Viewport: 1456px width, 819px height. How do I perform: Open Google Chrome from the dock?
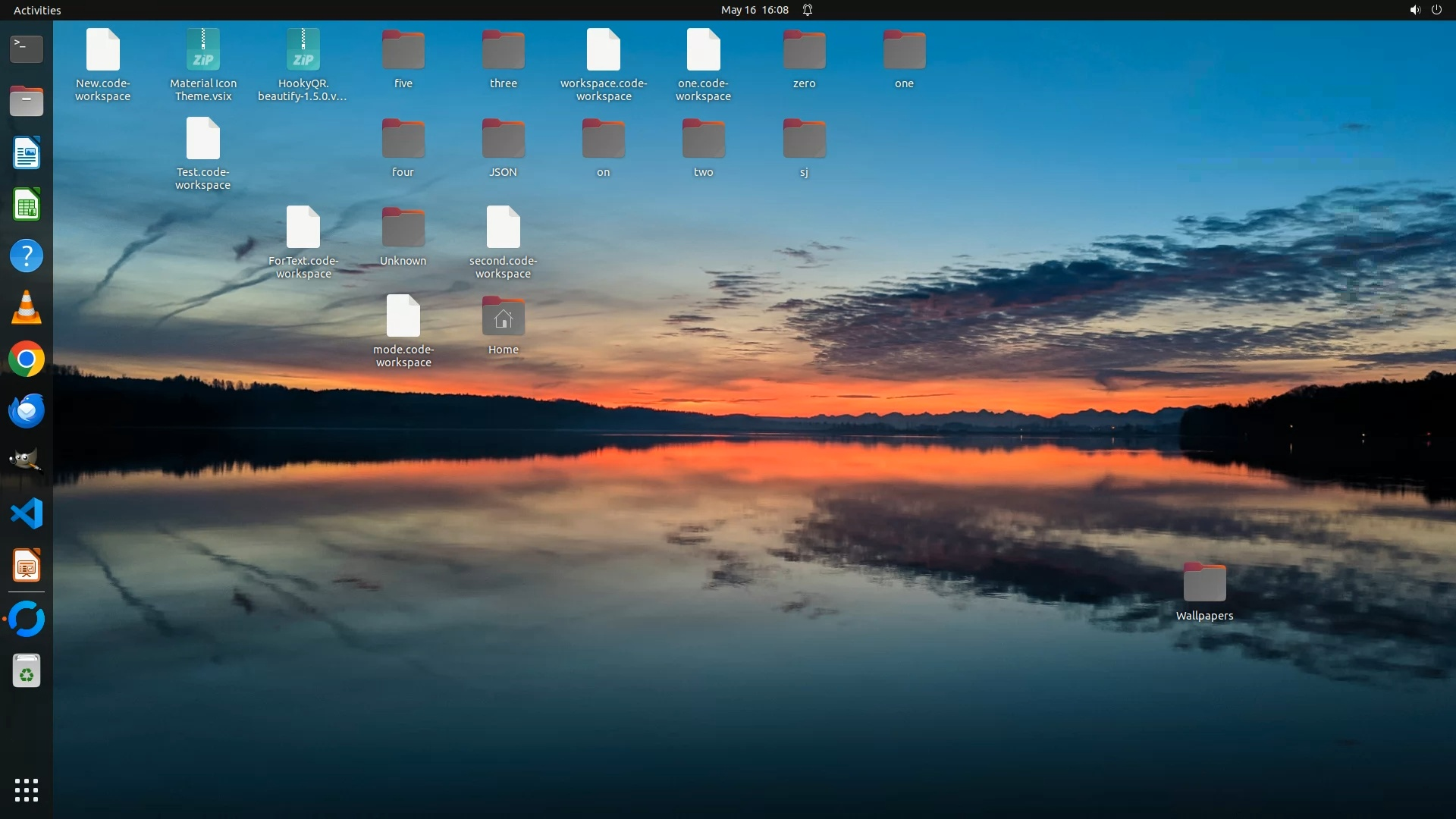(x=27, y=359)
